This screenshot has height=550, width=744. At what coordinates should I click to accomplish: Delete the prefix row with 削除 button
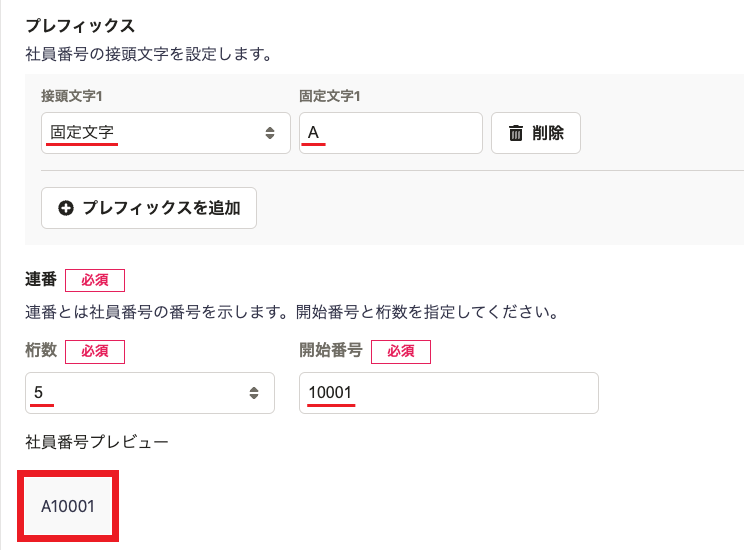[x=536, y=133]
